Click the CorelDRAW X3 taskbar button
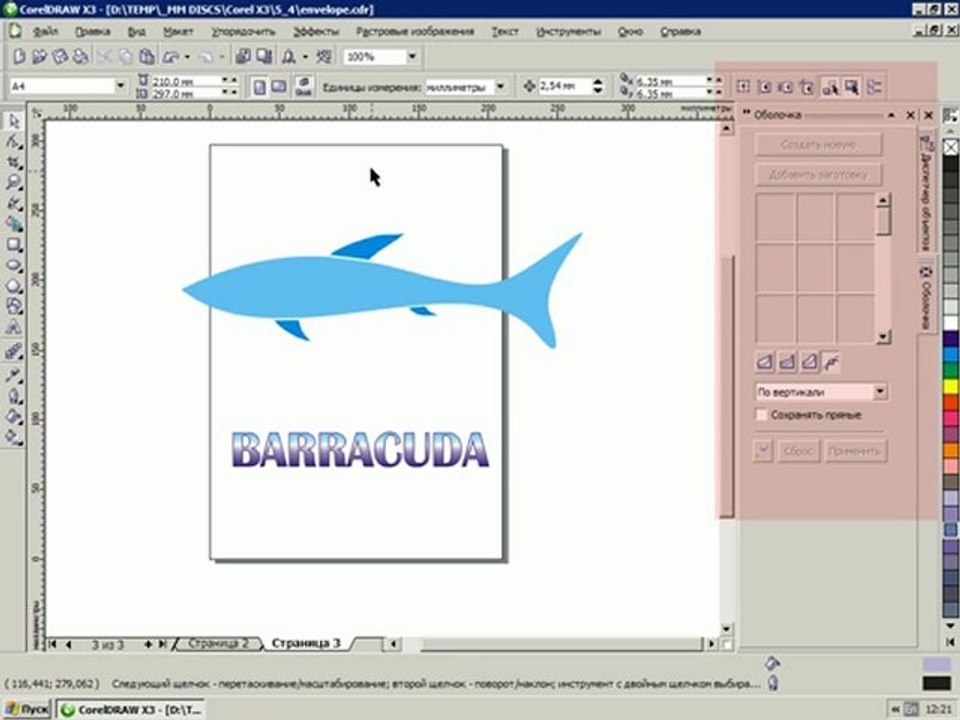 [x=131, y=710]
